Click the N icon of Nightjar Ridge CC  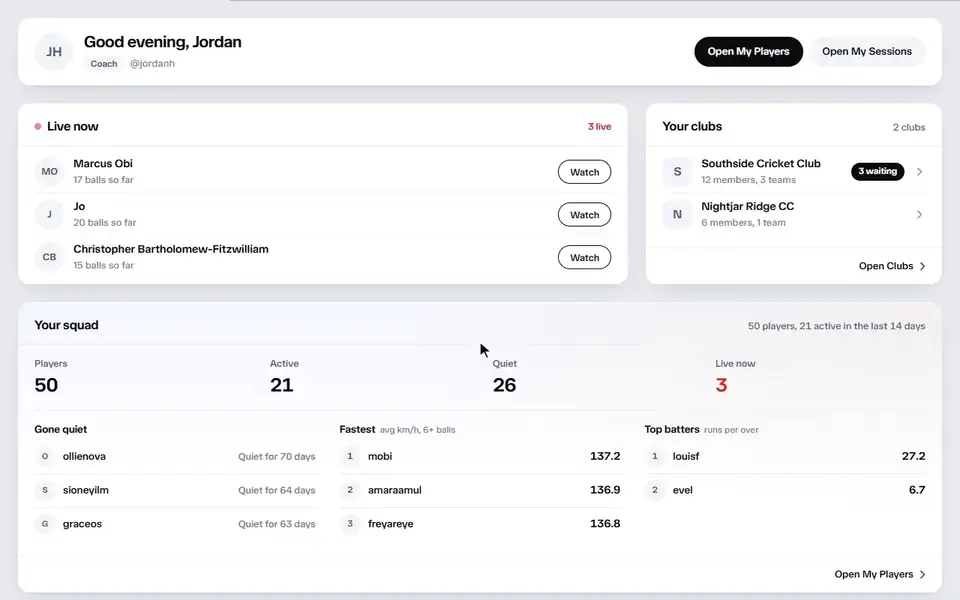[677, 214]
